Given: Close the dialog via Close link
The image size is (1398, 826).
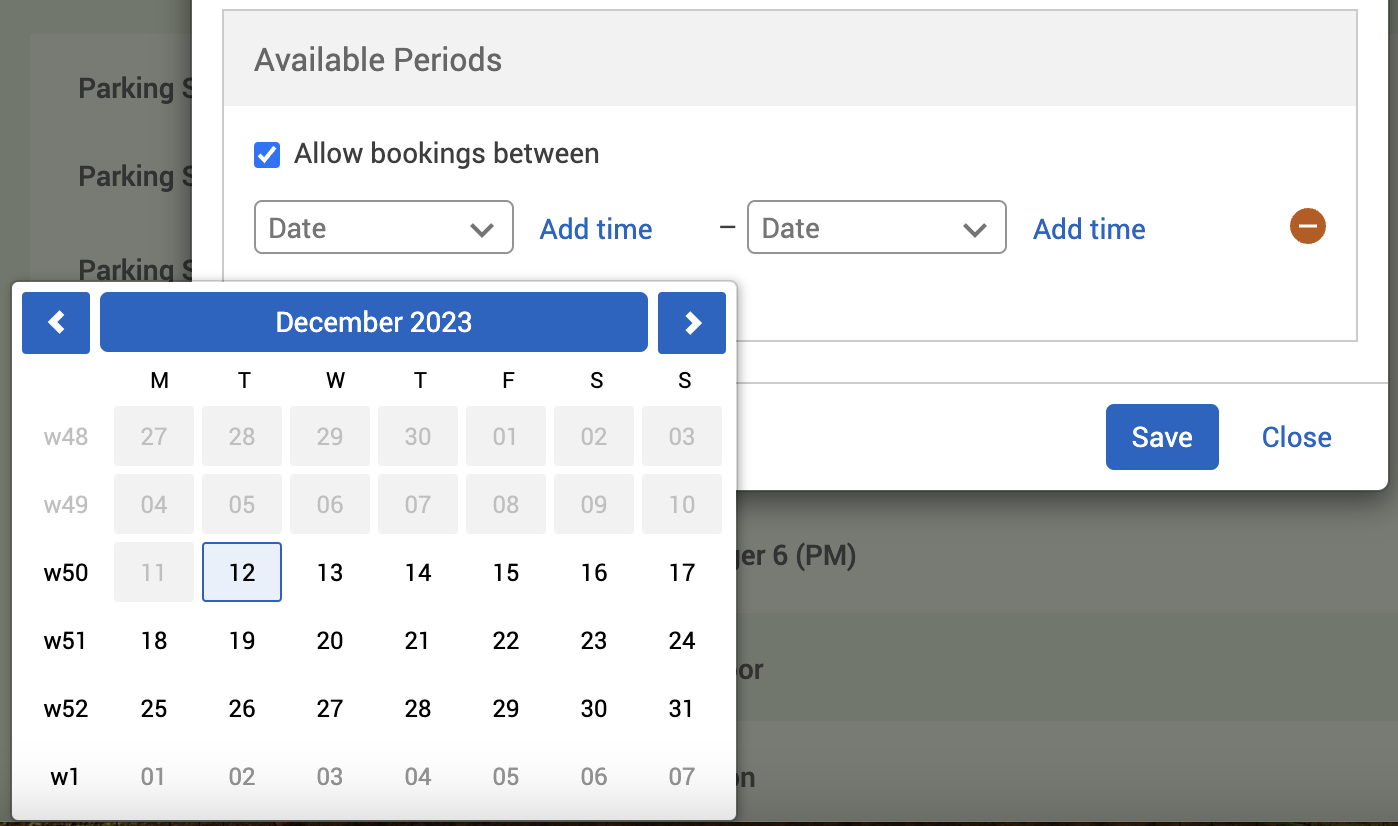Looking at the screenshot, I should pyautogui.click(x=1296, y=437).
